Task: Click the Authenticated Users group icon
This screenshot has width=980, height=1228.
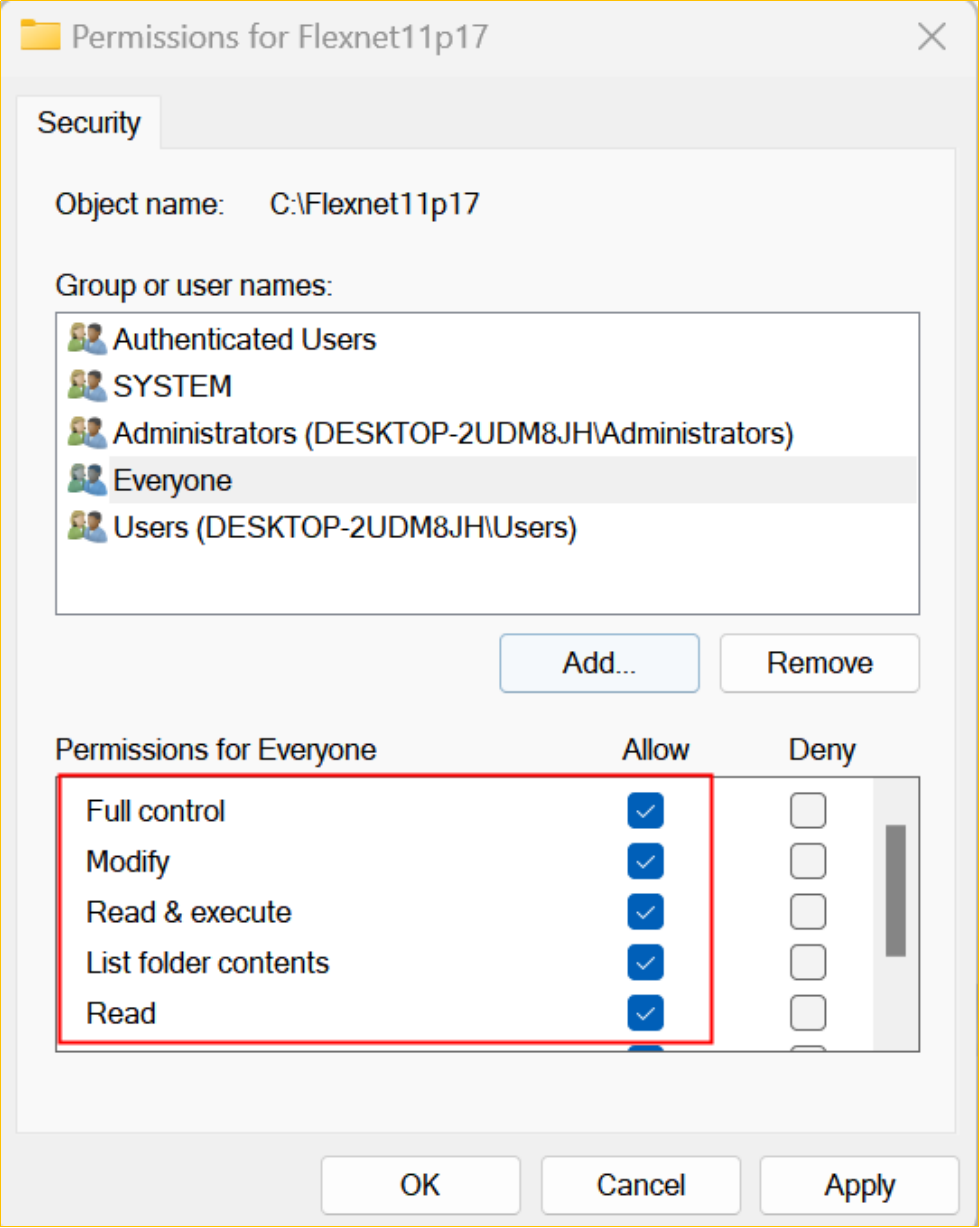Action: coord(87,339)
